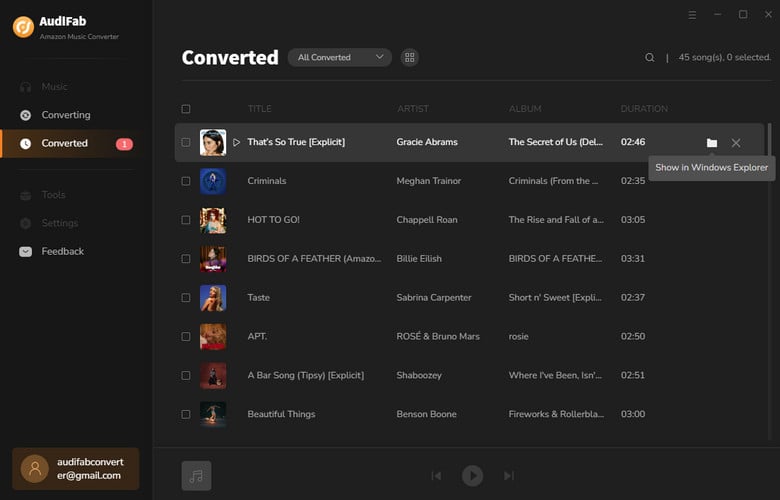Image resolution: width=780 pixels, height=500 pixels.
Task: Skip to the previous track
Action: pyautogui.click(x=436, y=476)
